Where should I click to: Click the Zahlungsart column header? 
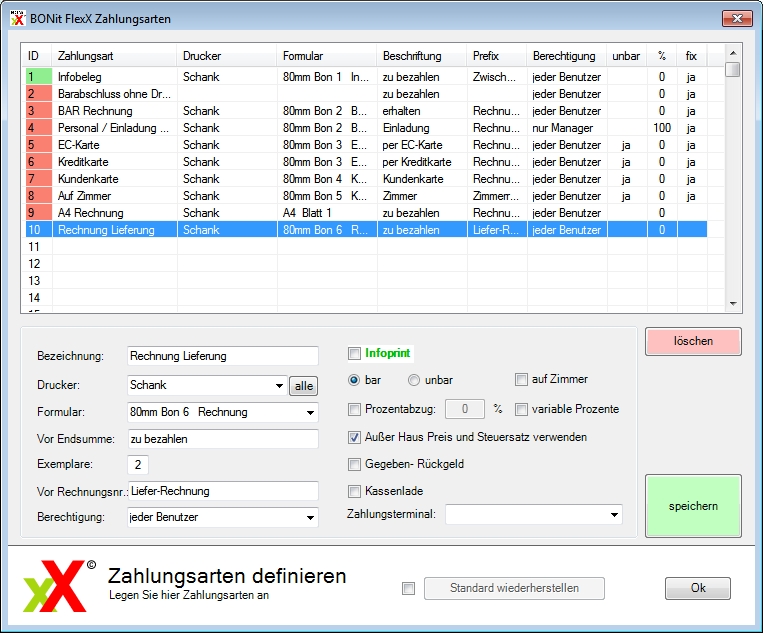[x=114, y=56]
